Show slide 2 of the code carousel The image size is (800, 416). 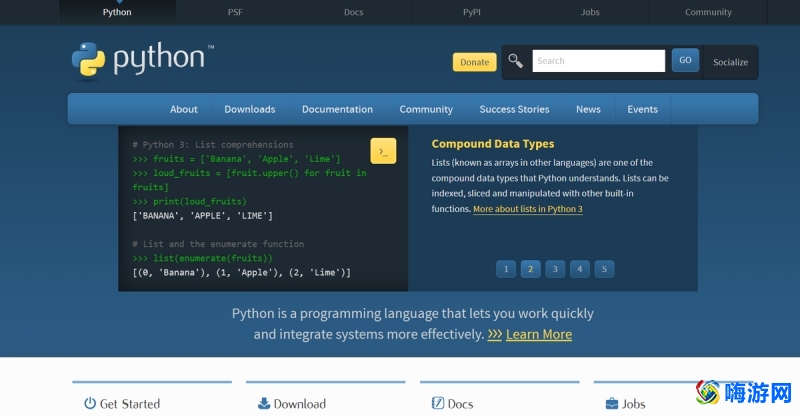(531, 269)
